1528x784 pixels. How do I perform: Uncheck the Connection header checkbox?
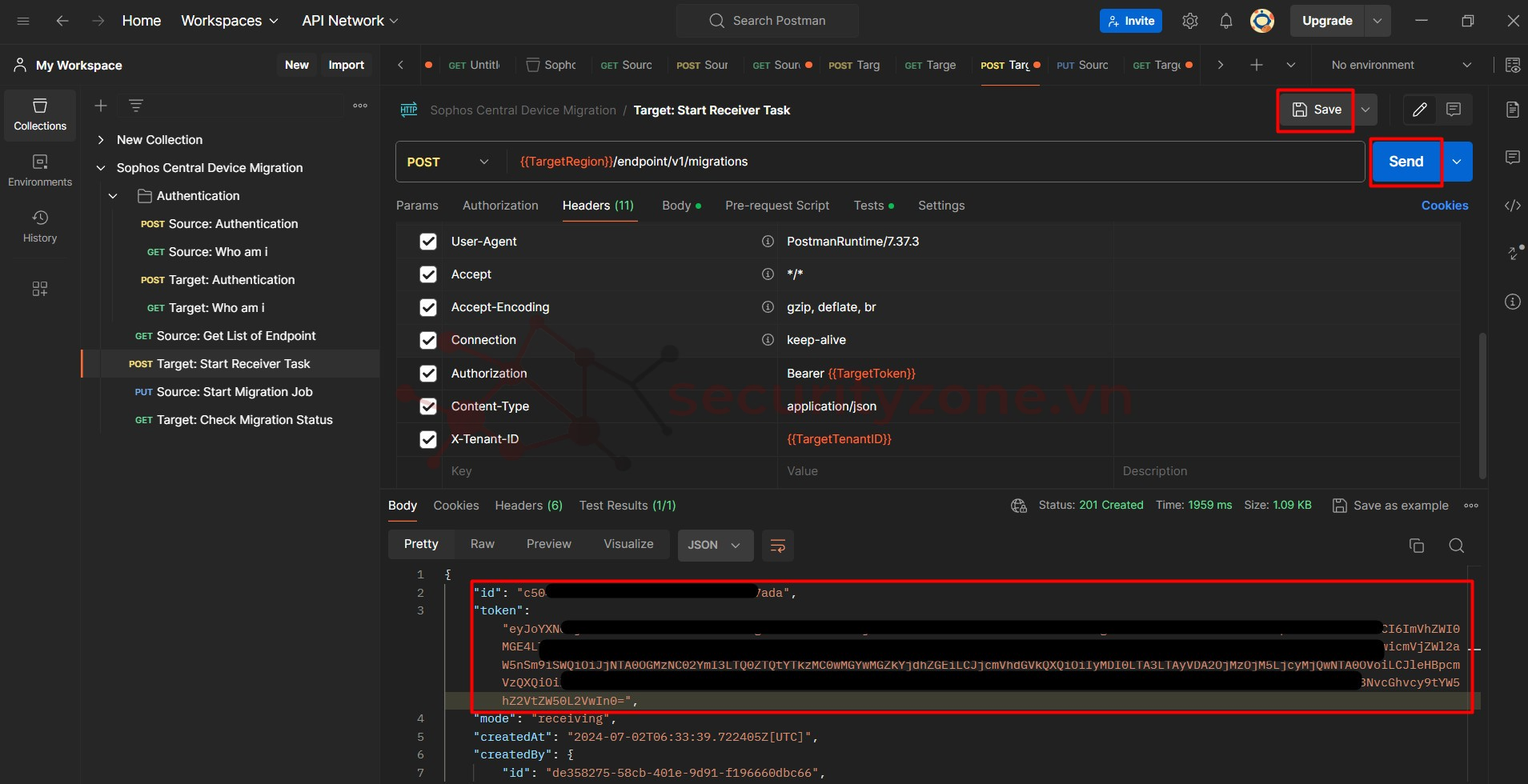(428, 340)
